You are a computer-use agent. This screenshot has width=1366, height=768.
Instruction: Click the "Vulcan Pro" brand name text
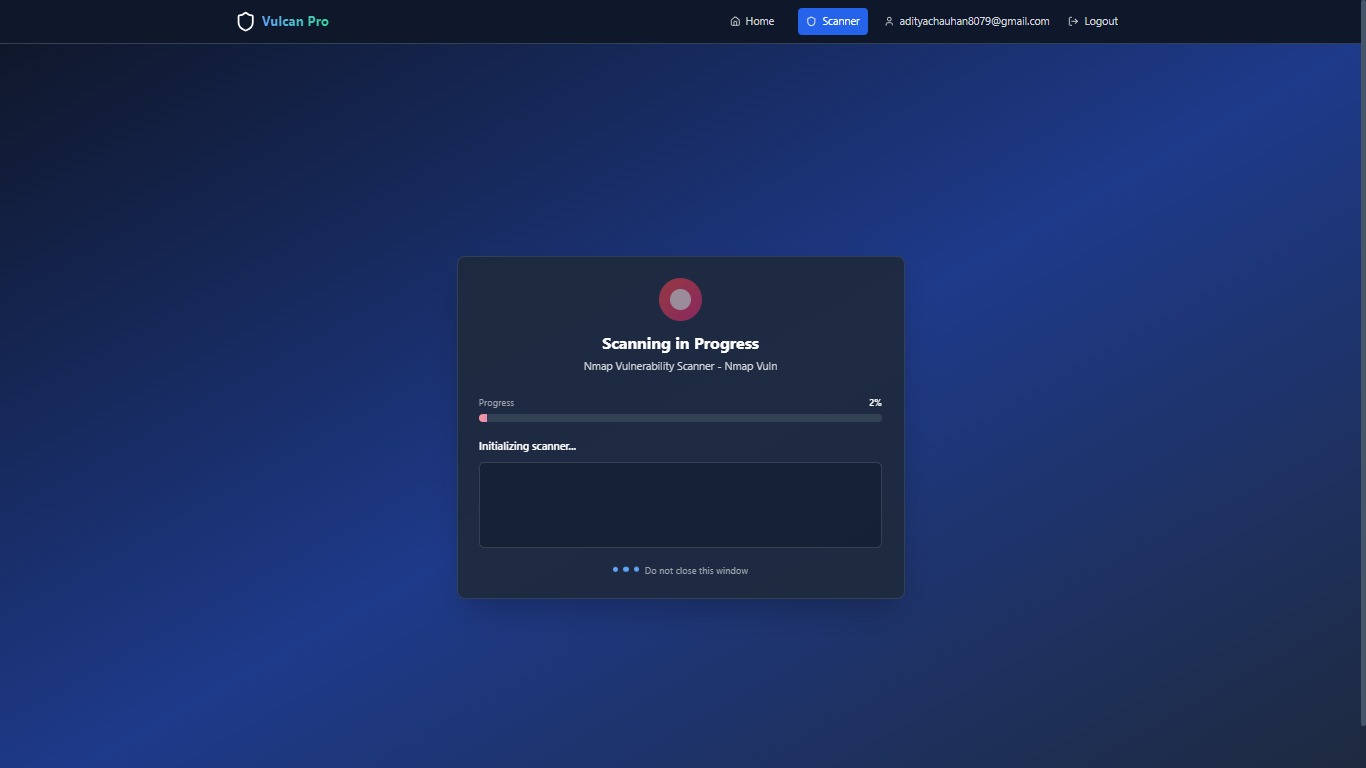295,21
